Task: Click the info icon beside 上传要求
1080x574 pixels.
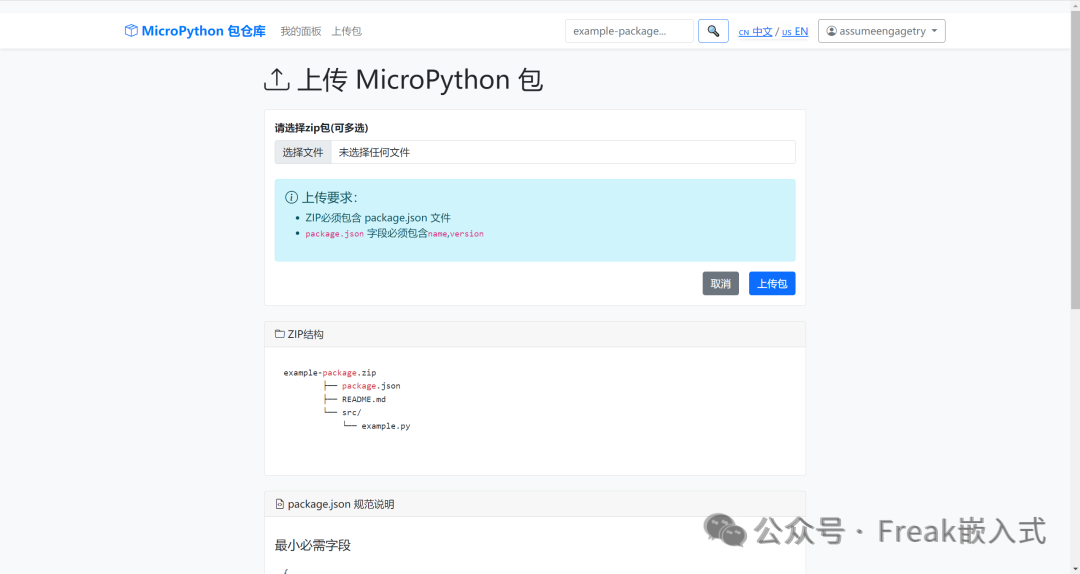Action: [x=291, y=198]
